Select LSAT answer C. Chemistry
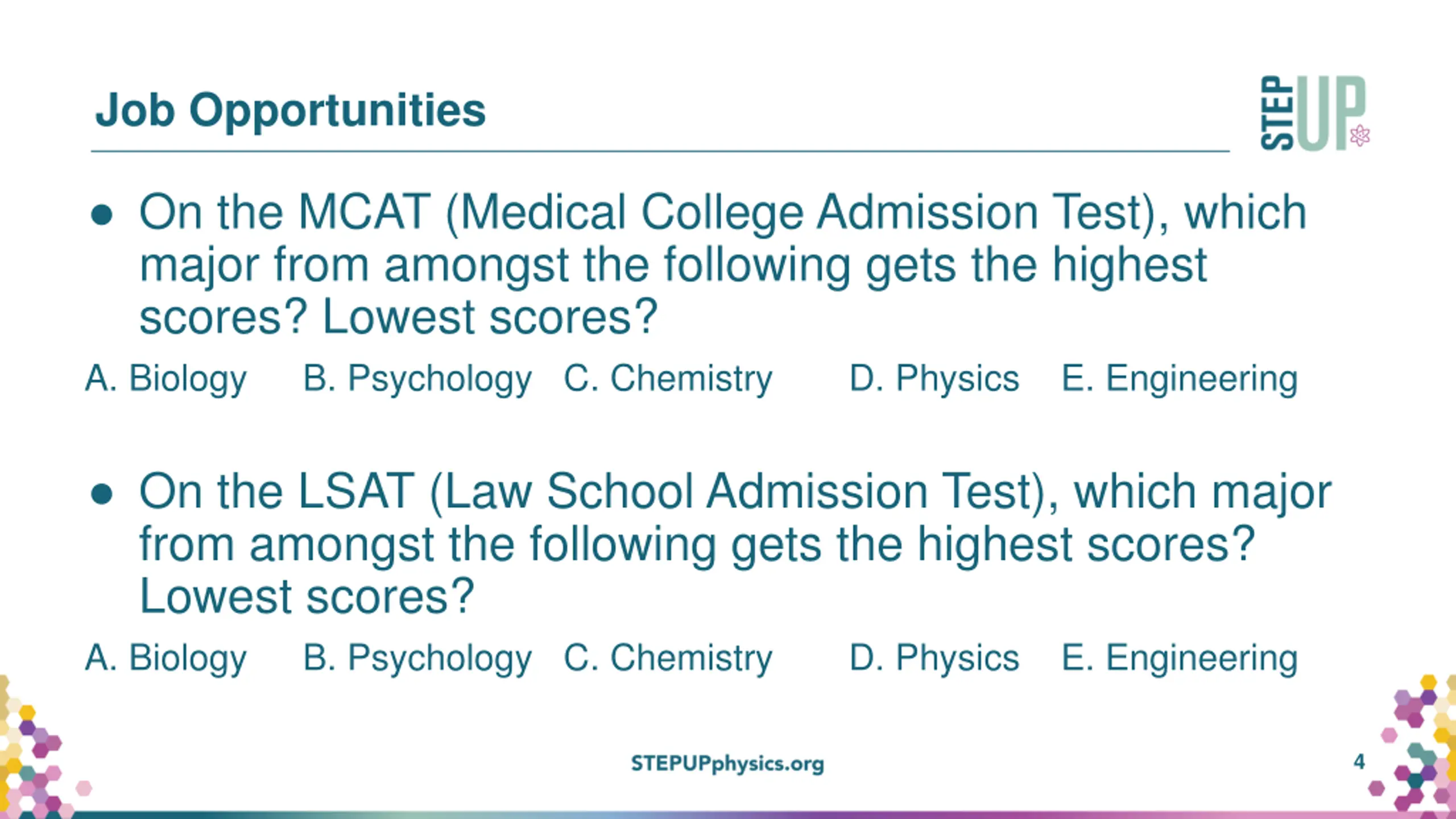 click(668, 659)
